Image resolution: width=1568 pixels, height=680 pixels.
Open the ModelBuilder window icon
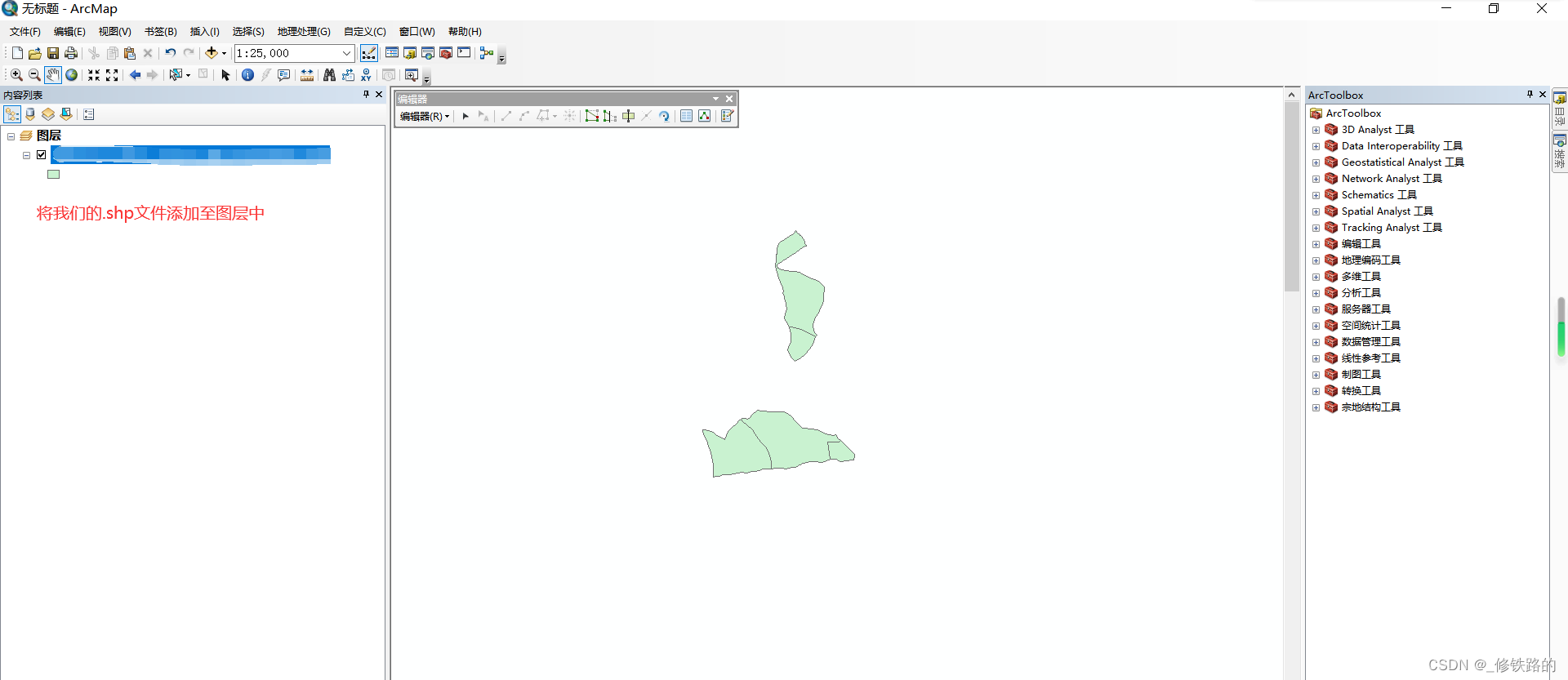[x=487, y=53]
